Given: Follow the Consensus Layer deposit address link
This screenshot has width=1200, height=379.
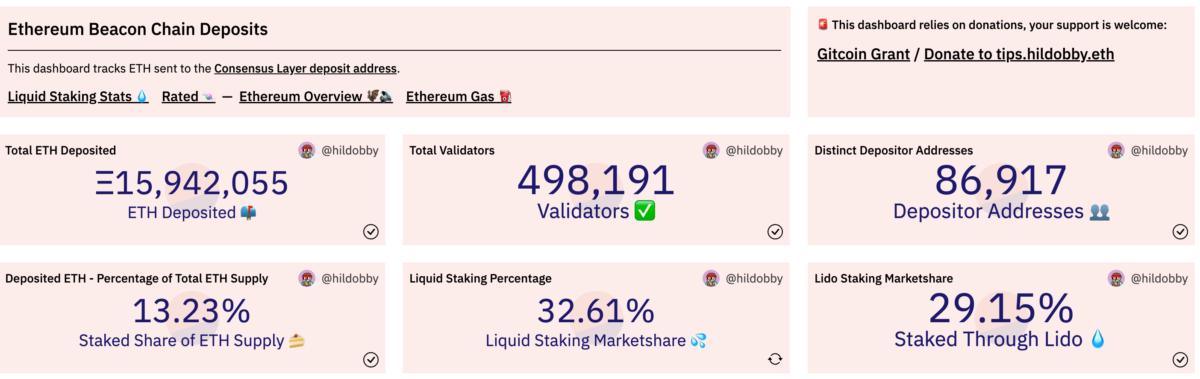Looking at the screenshot, I should [306, 68].
